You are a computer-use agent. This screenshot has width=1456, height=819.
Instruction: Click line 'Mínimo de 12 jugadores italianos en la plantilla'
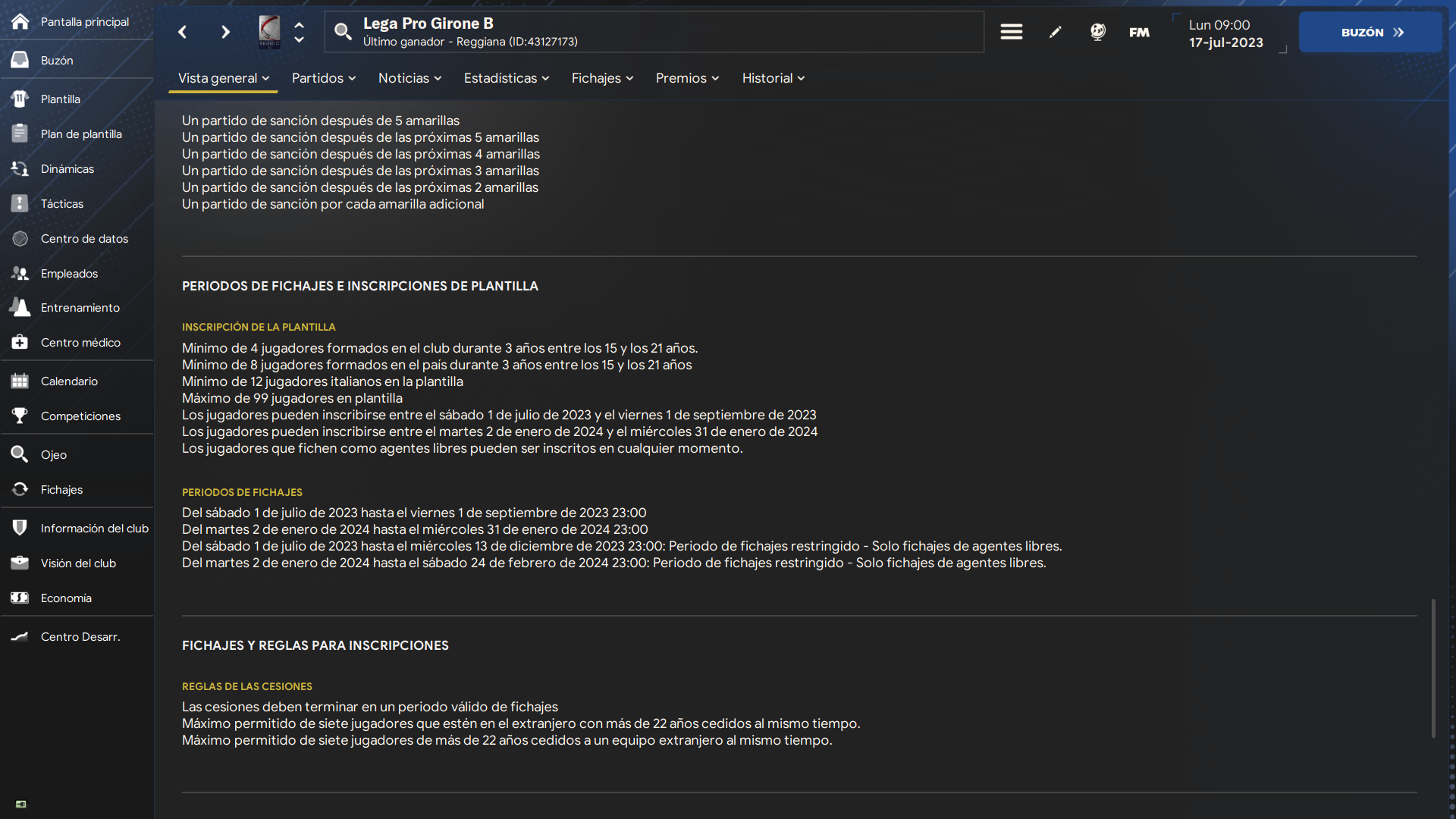point(322,381)
